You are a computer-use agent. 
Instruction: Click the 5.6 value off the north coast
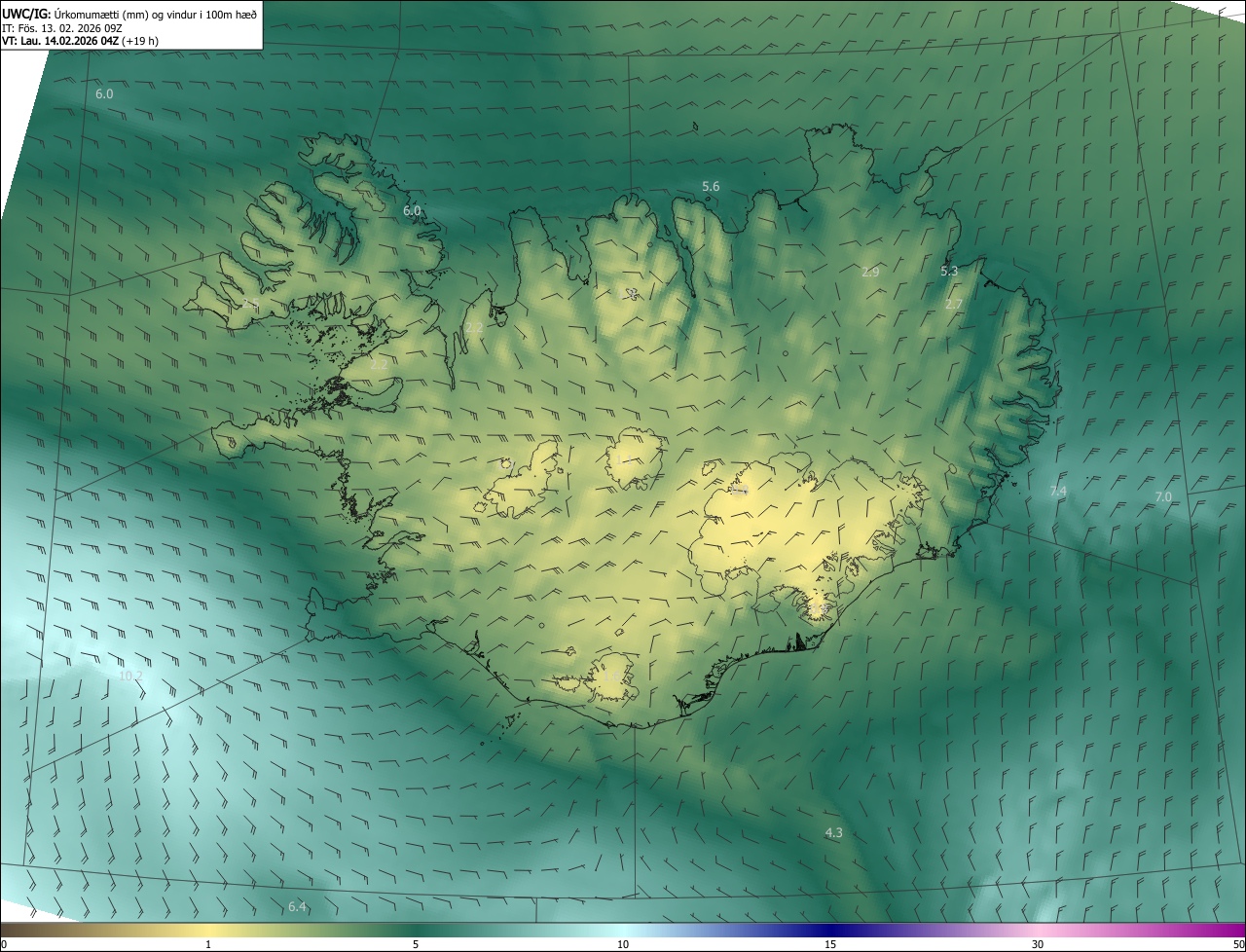(x=711, y=186)
